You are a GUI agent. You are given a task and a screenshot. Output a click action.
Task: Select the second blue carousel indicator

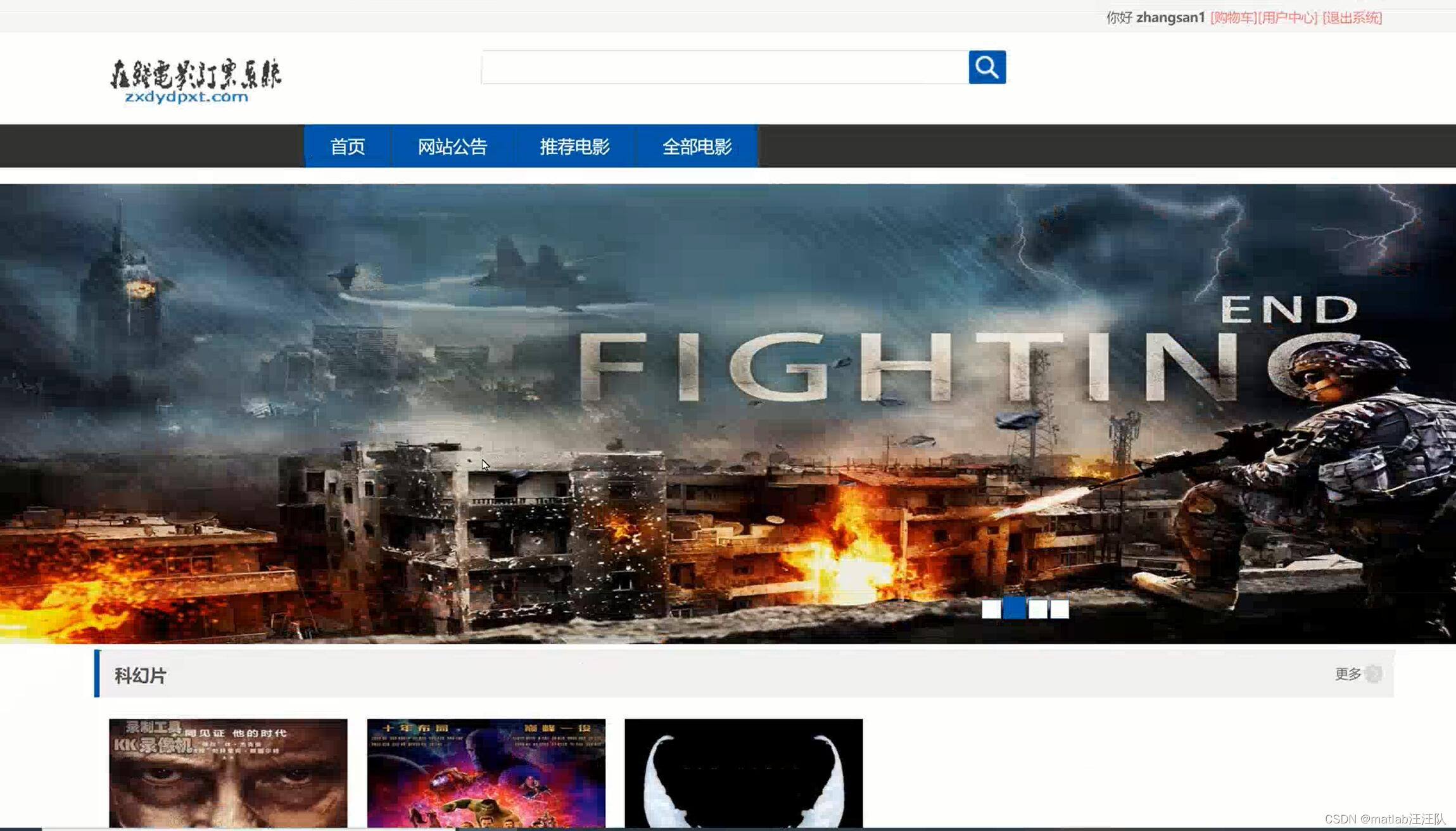[1014, 608]
